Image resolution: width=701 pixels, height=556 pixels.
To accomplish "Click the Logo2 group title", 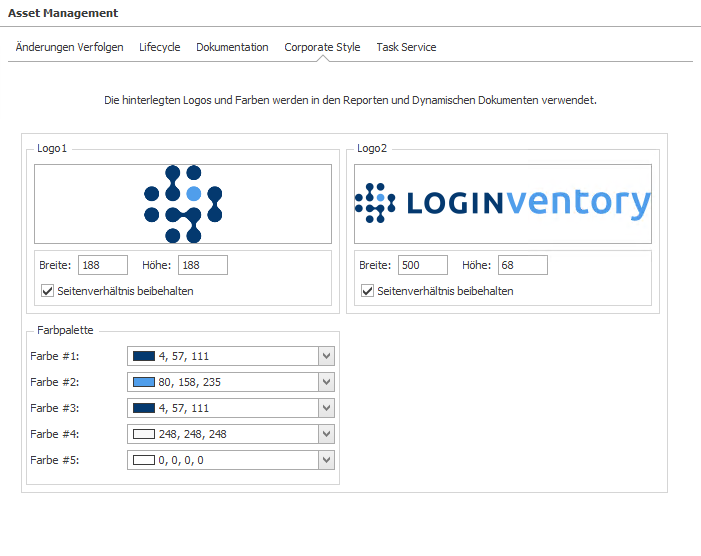I will click(372, 148).
